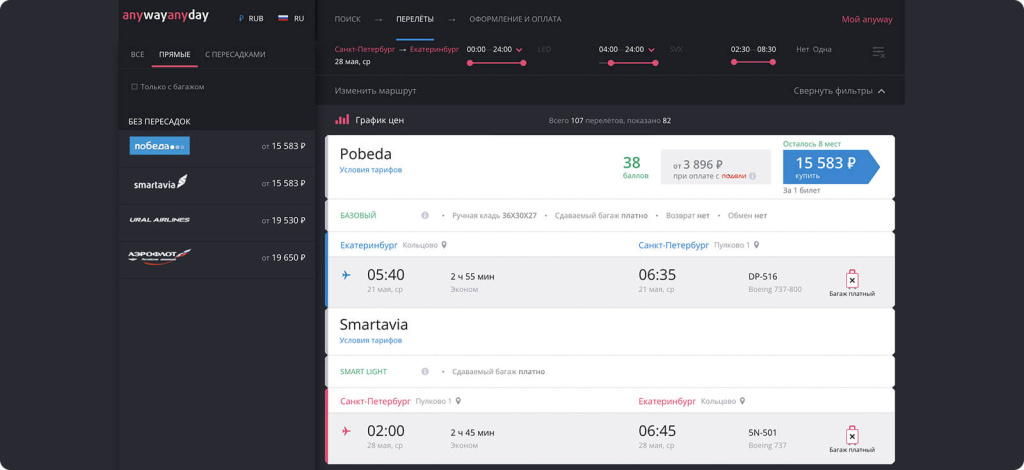This screenshot has height=470, width=1024.
Task: Click Санкт-Петербург departure city in Smartavia flight
Action: [376, 401]
